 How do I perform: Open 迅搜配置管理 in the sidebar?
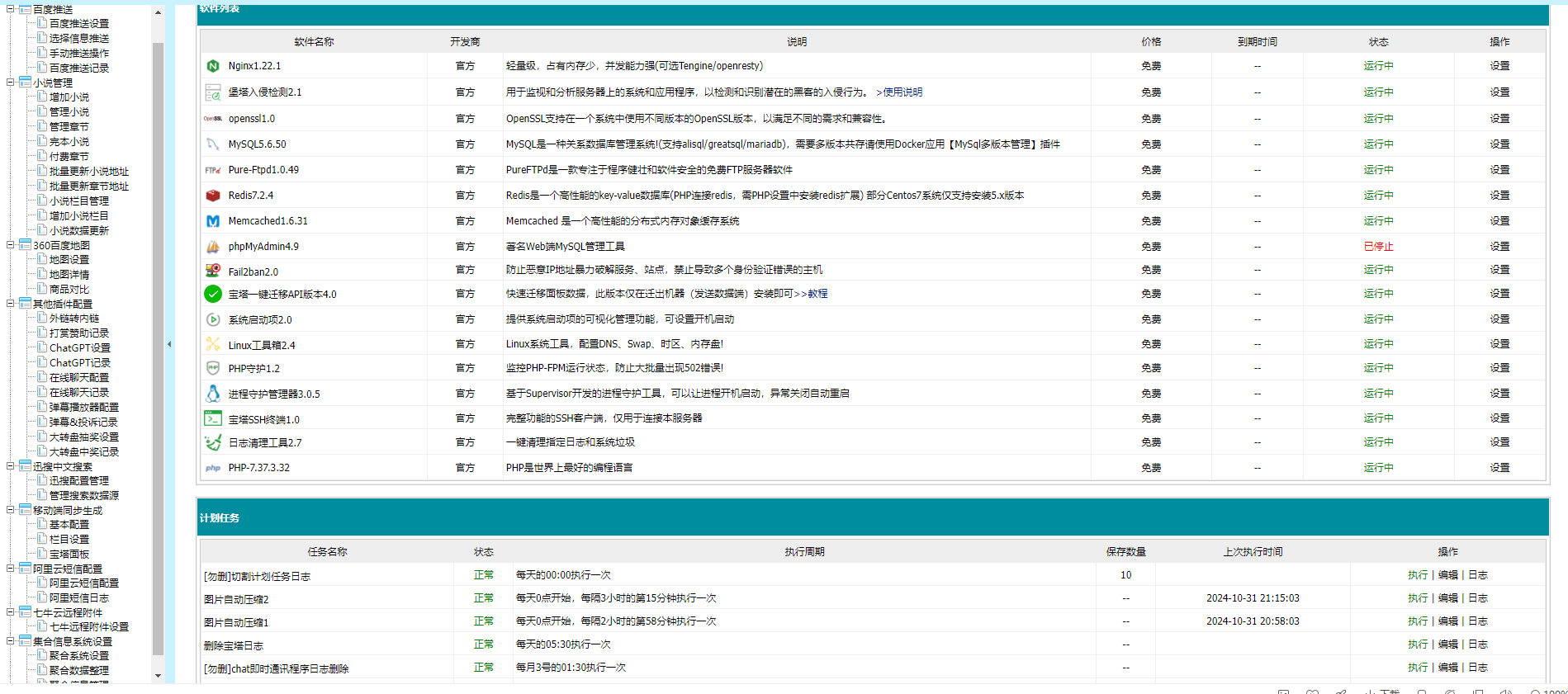click(x=79, y=481)
